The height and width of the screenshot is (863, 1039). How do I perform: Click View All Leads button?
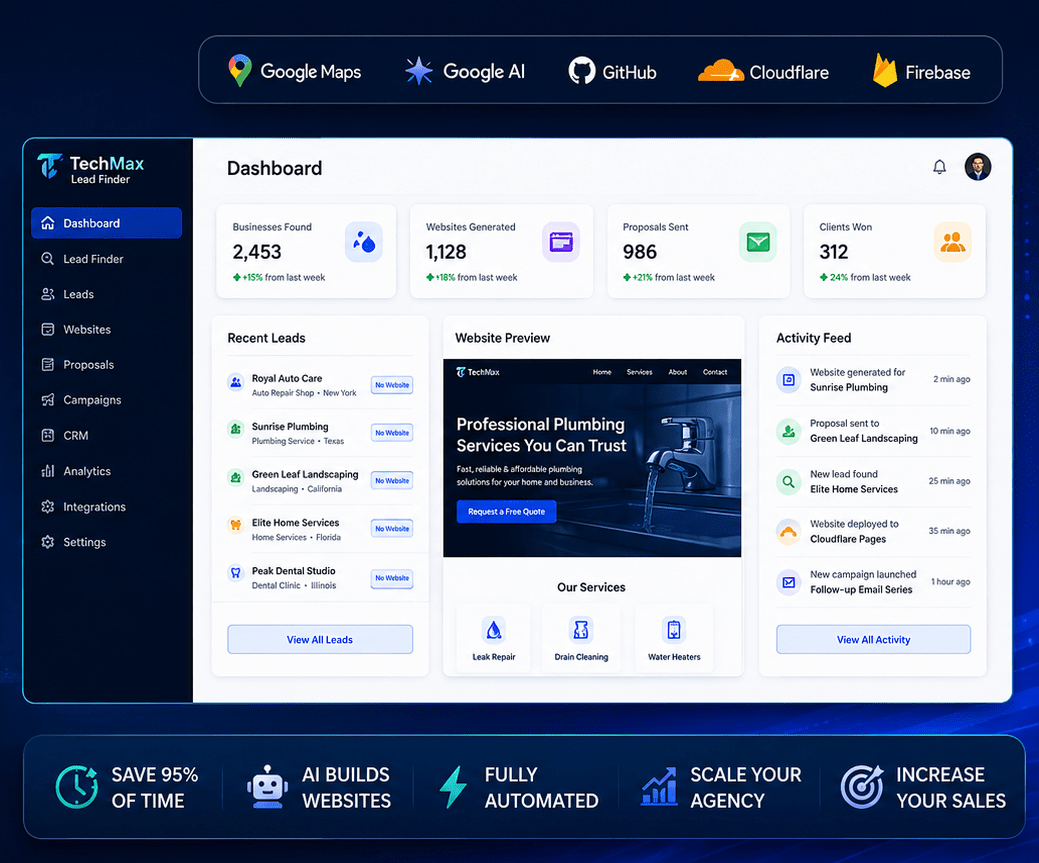pyautogui.click(x=320, y=639)
